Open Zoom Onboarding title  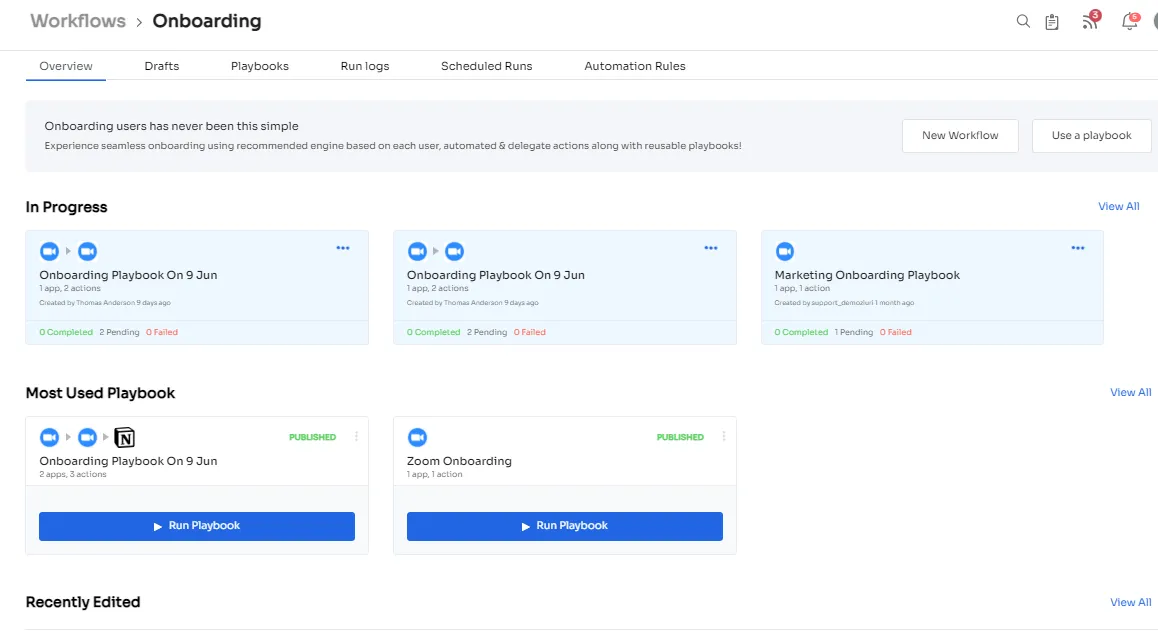tap(459, 461)
